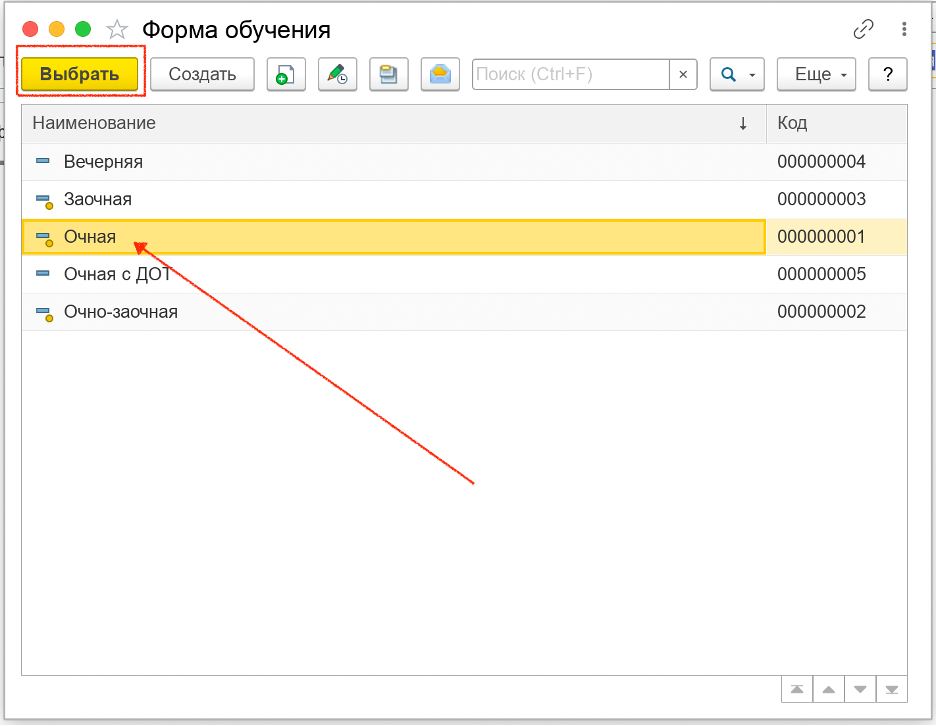Select the Вечерняя row
This screenshot has height=726, width=936.
click(464, 162)
